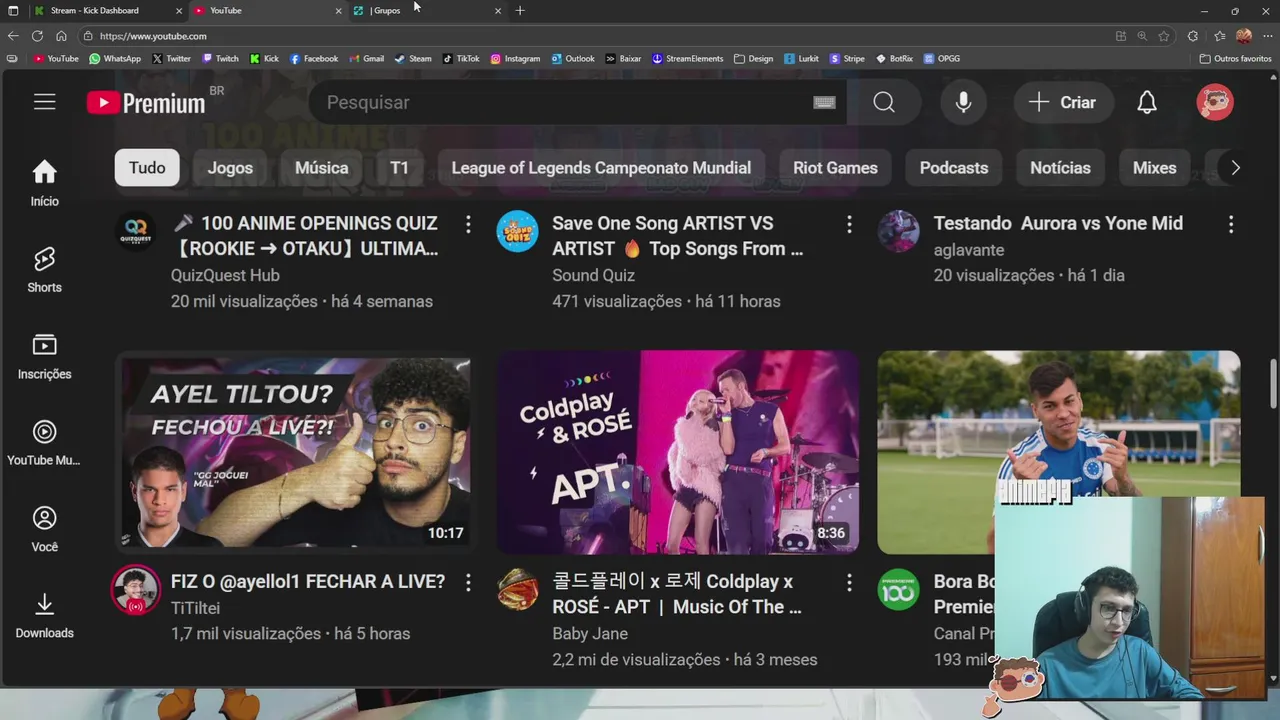Screen dimensions: 1280x720
Task: Open aglavante channel avatar
Action: coord(898,231)
